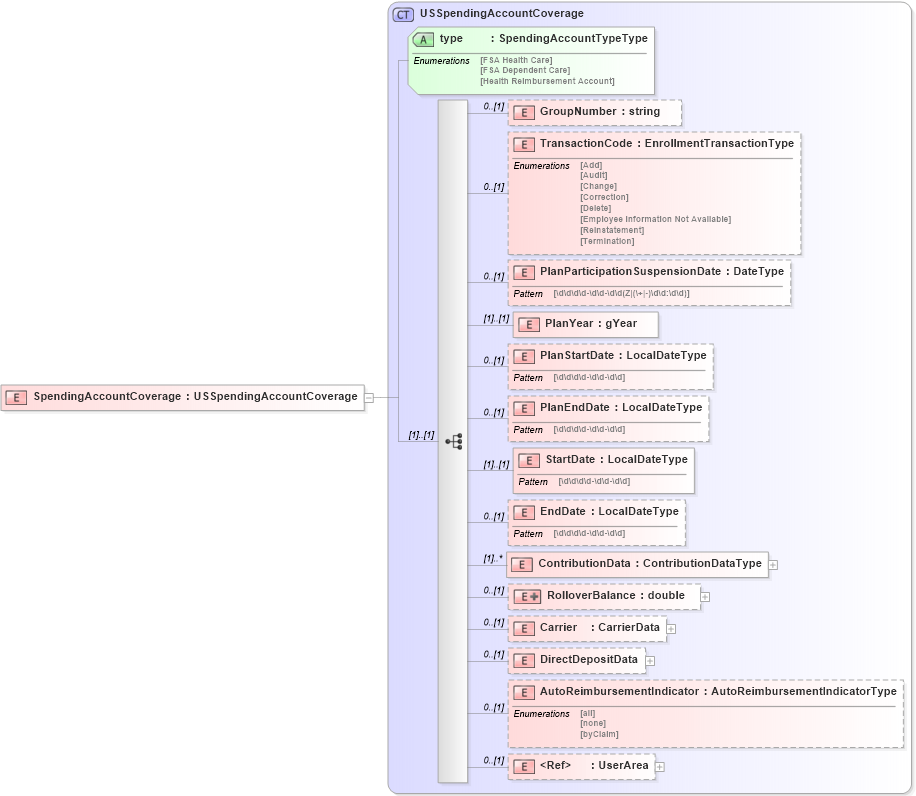Select the attribute icon next to "type"
Image resolution: width=916 pixels, height=796 pixels.
tap(422, 38)
